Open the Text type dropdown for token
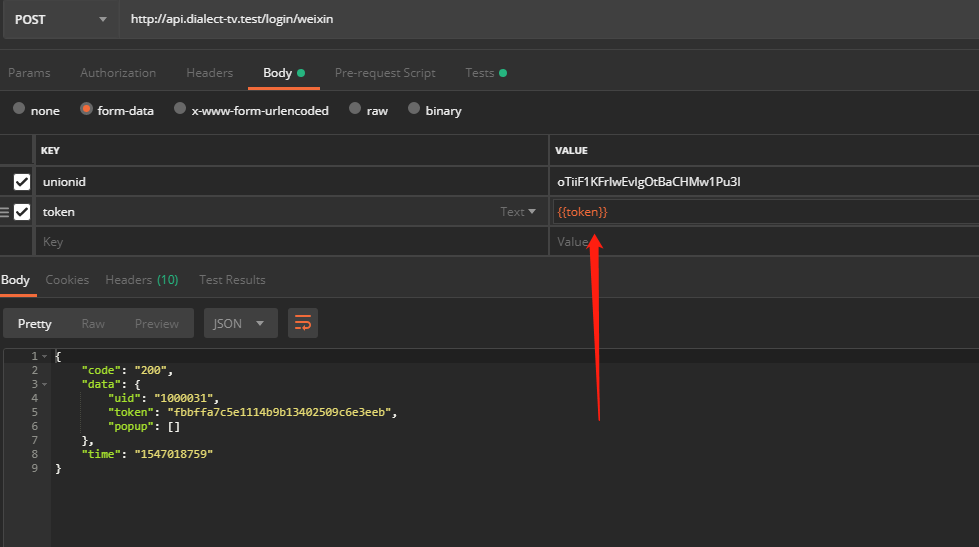979x547 pixels. 518,212
